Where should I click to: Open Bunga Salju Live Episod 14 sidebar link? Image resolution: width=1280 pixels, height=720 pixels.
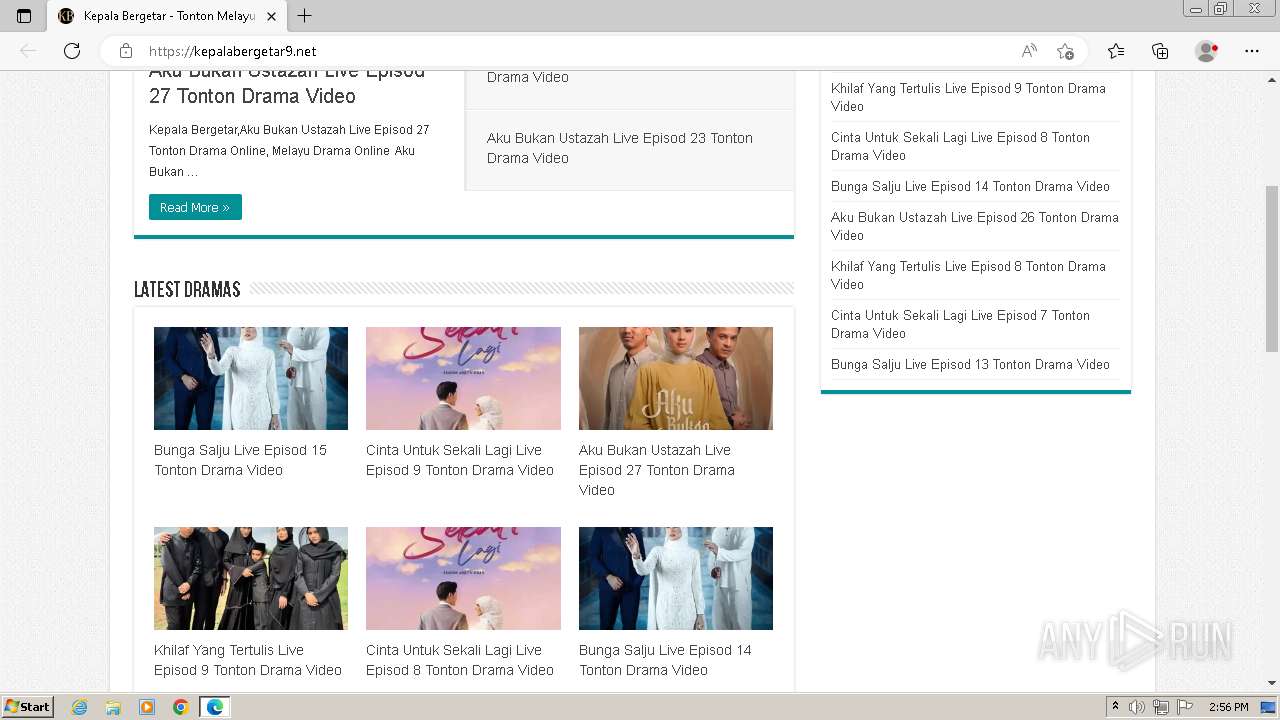pyautogui.click(x=970, y=186)
